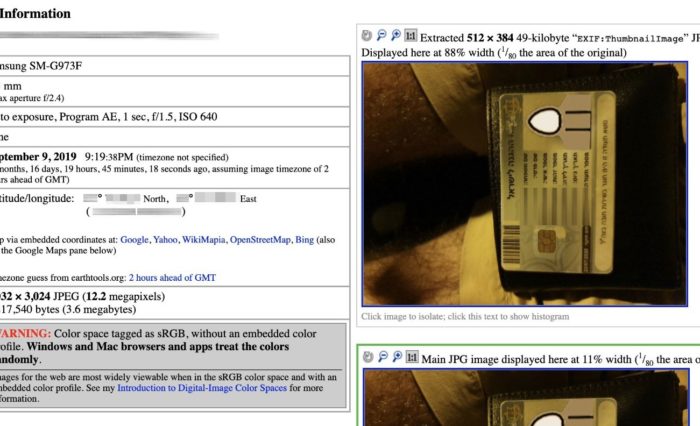Click the Samsung SM-G973F camera model cell

pyautogui.click(x=175, y=66)
